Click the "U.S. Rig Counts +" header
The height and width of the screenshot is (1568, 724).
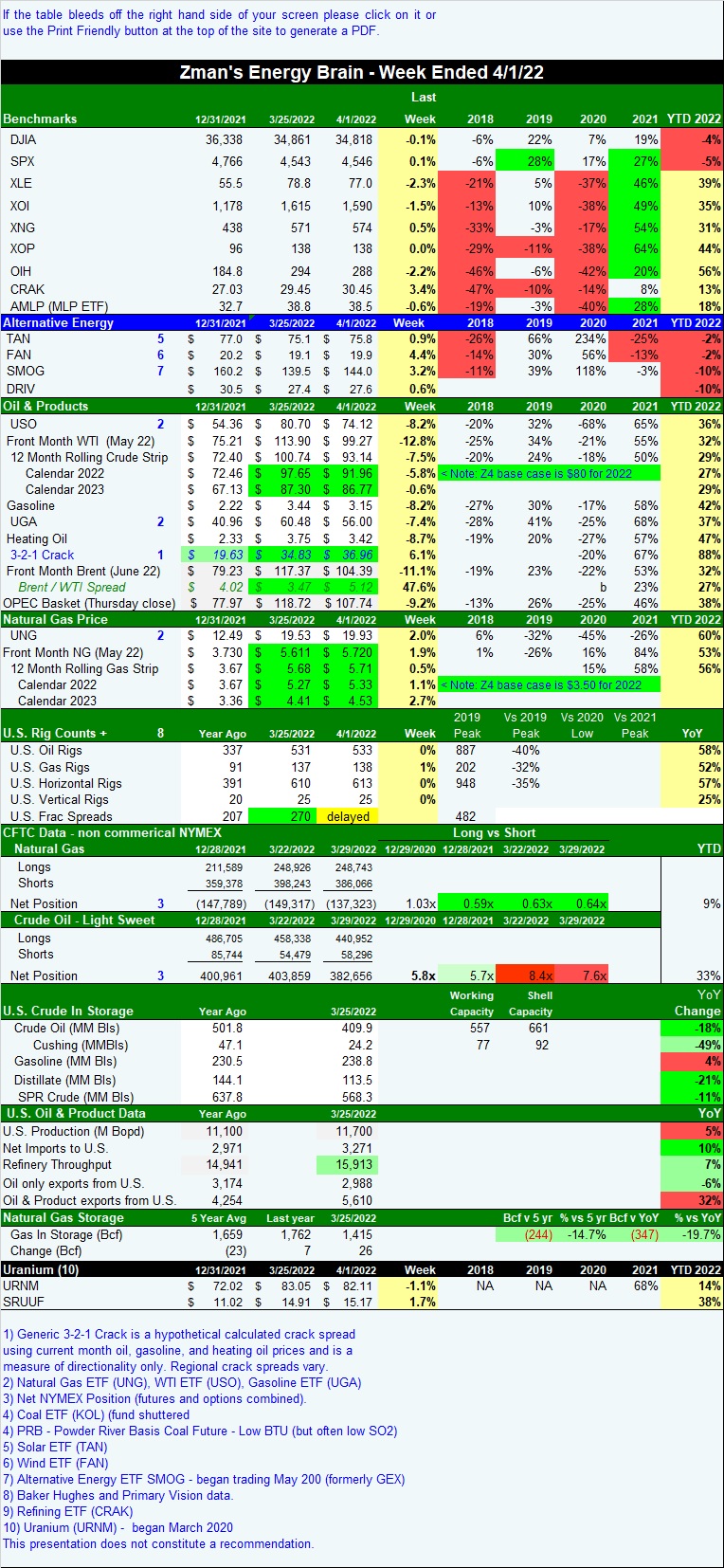click(x=55, y=733)
